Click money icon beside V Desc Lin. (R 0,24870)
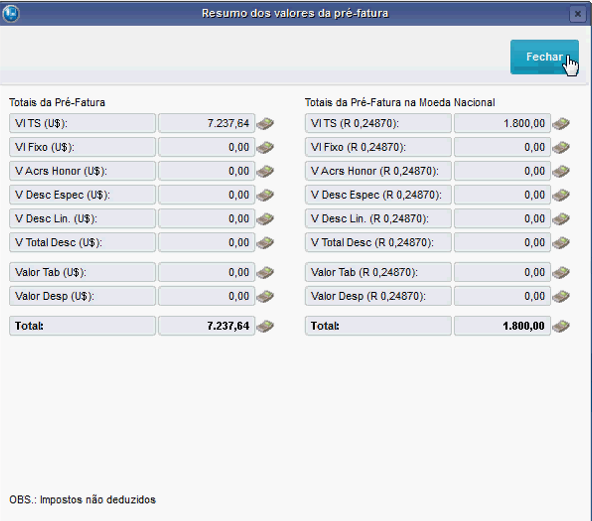Viewport: 592px width, 521px height. pos(561,219)
